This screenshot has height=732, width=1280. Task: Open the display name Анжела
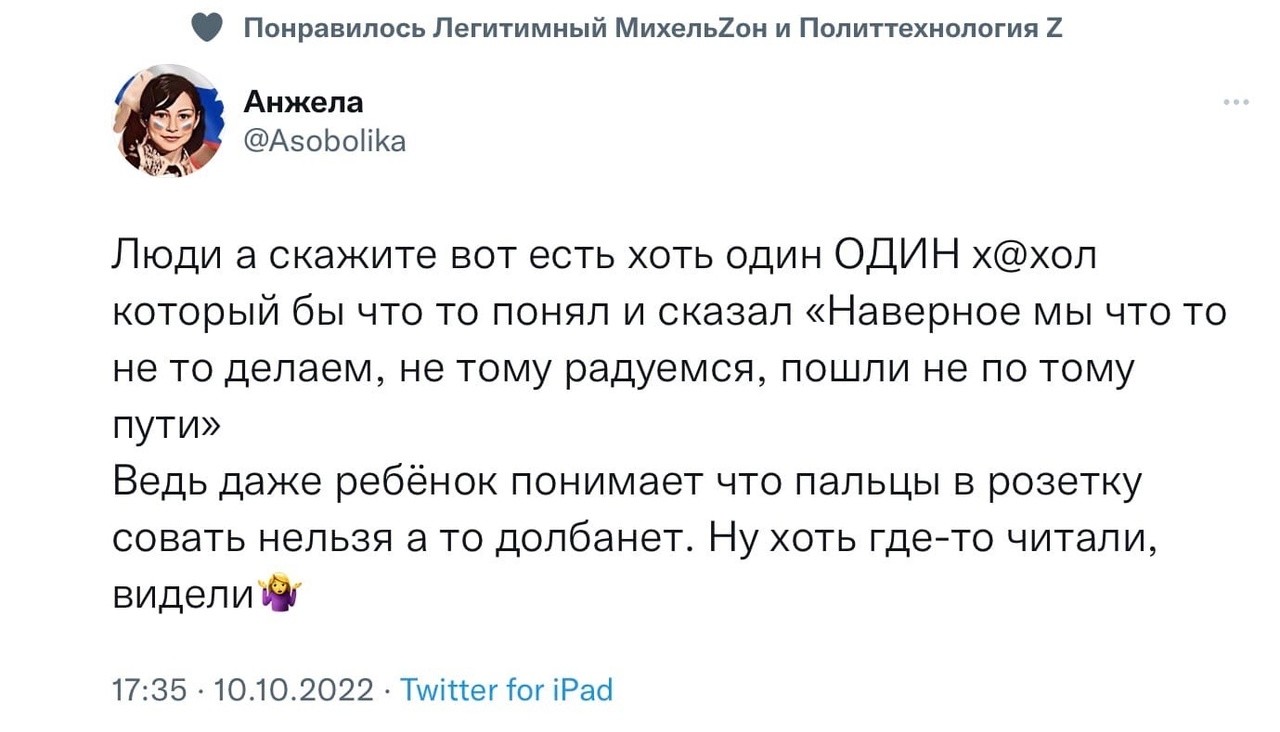pyautogui.click(x=303, y=102)
